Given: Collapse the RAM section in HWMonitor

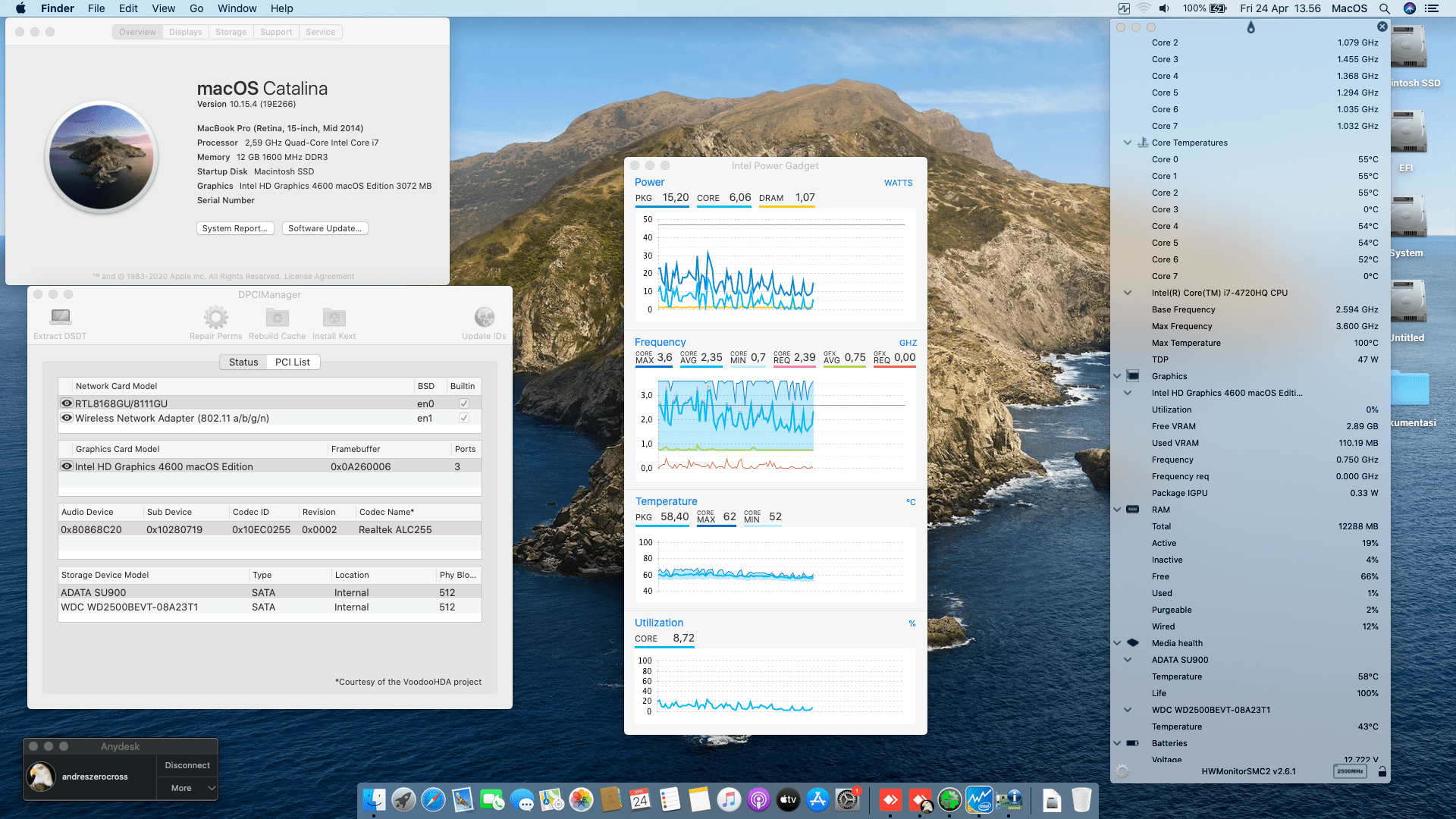Looking at the screenshot, I should (1117, 510).
